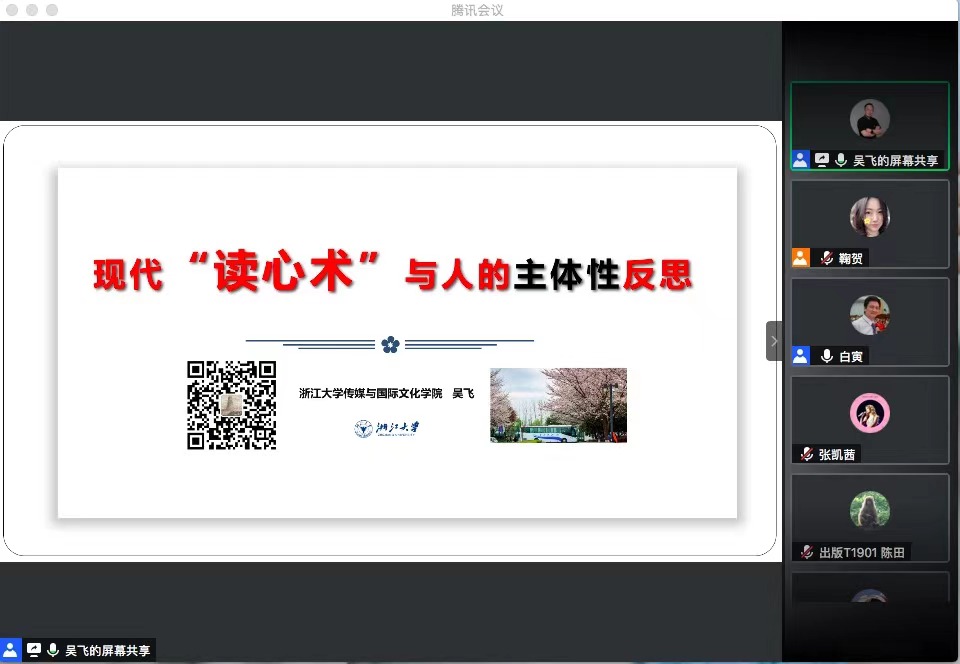
Task: Click the screen share icon beside 吴飞的屏幕共享 at bottom left
Action: click(34, 649)
